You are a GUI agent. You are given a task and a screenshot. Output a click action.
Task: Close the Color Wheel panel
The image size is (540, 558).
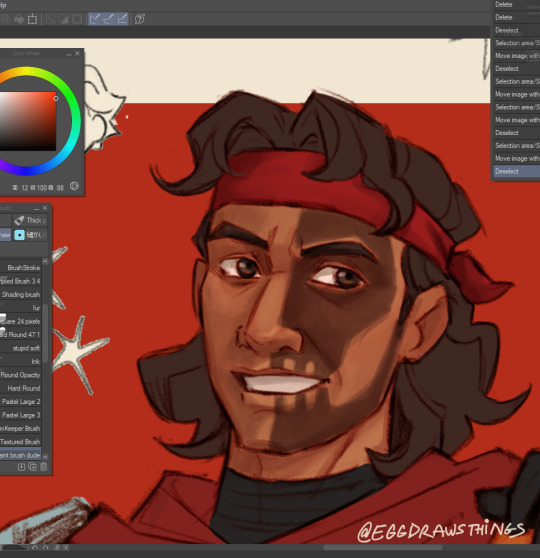77,53
